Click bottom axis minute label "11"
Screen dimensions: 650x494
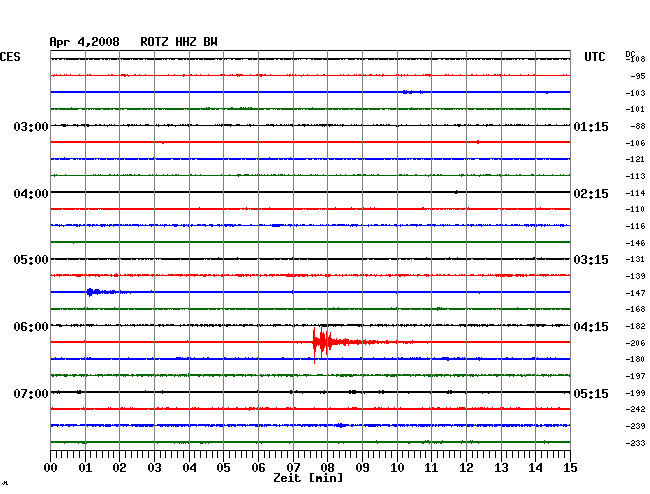[x=431, y=468]
